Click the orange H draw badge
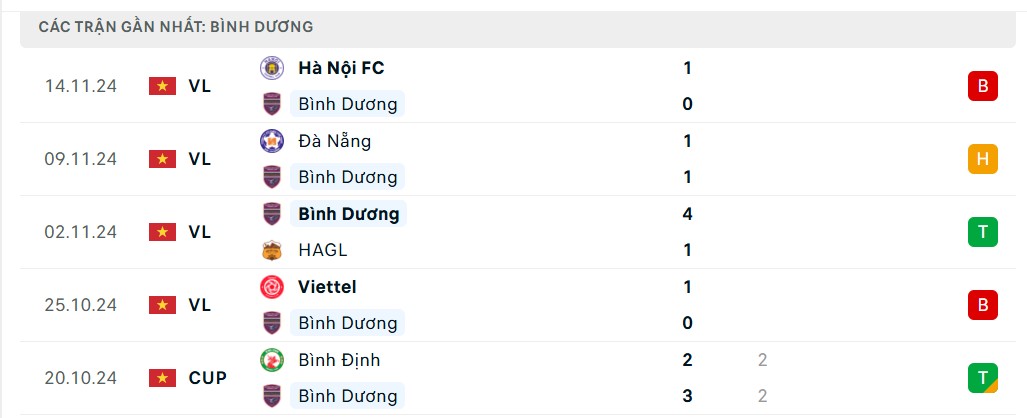 [982, 159]
